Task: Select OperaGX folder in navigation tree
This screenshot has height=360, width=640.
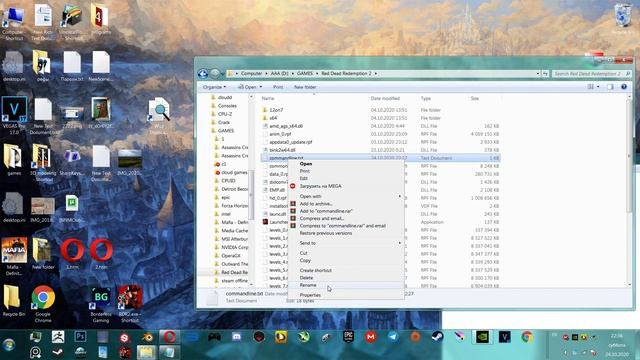Action: point(231,256)
